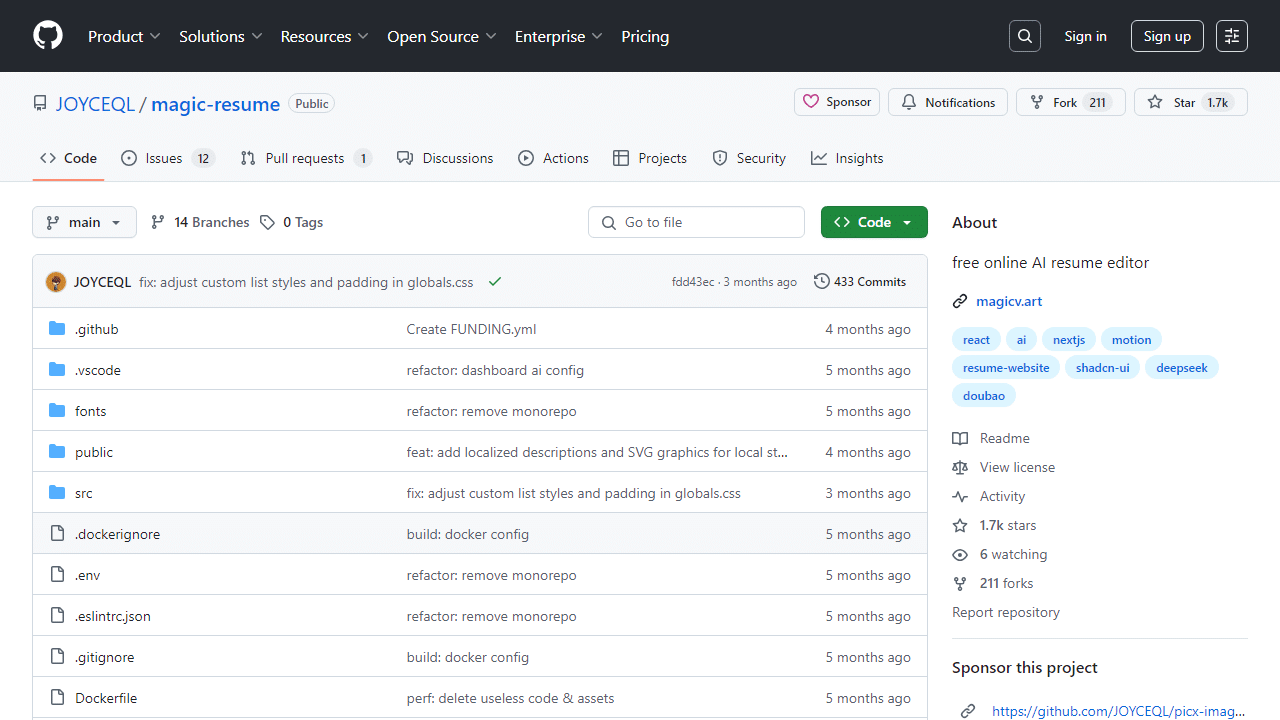Click the fork icon beside 211 forks
This screenshot has width=1280, height=720.
coord(960,583)
